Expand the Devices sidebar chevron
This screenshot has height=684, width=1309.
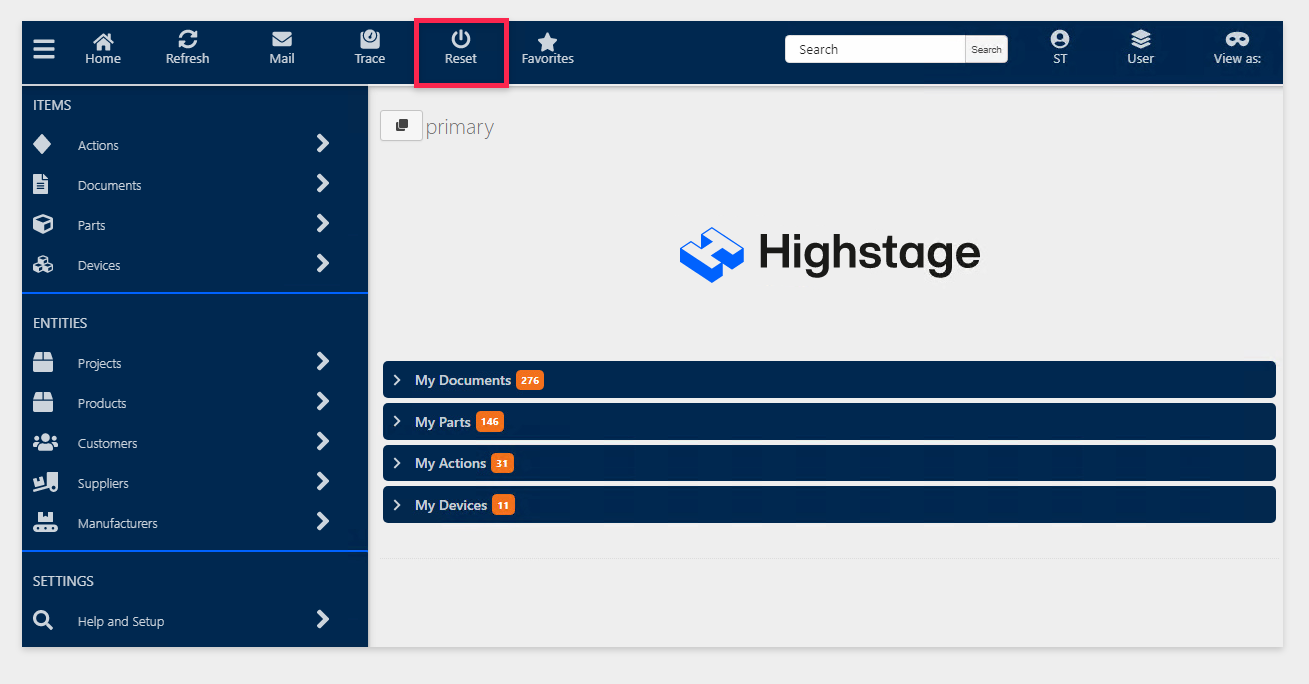(x=323, y=263)
